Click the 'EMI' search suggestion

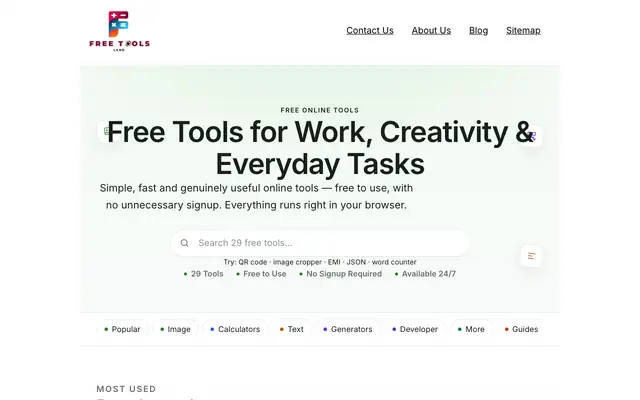[x=334, y=262]
